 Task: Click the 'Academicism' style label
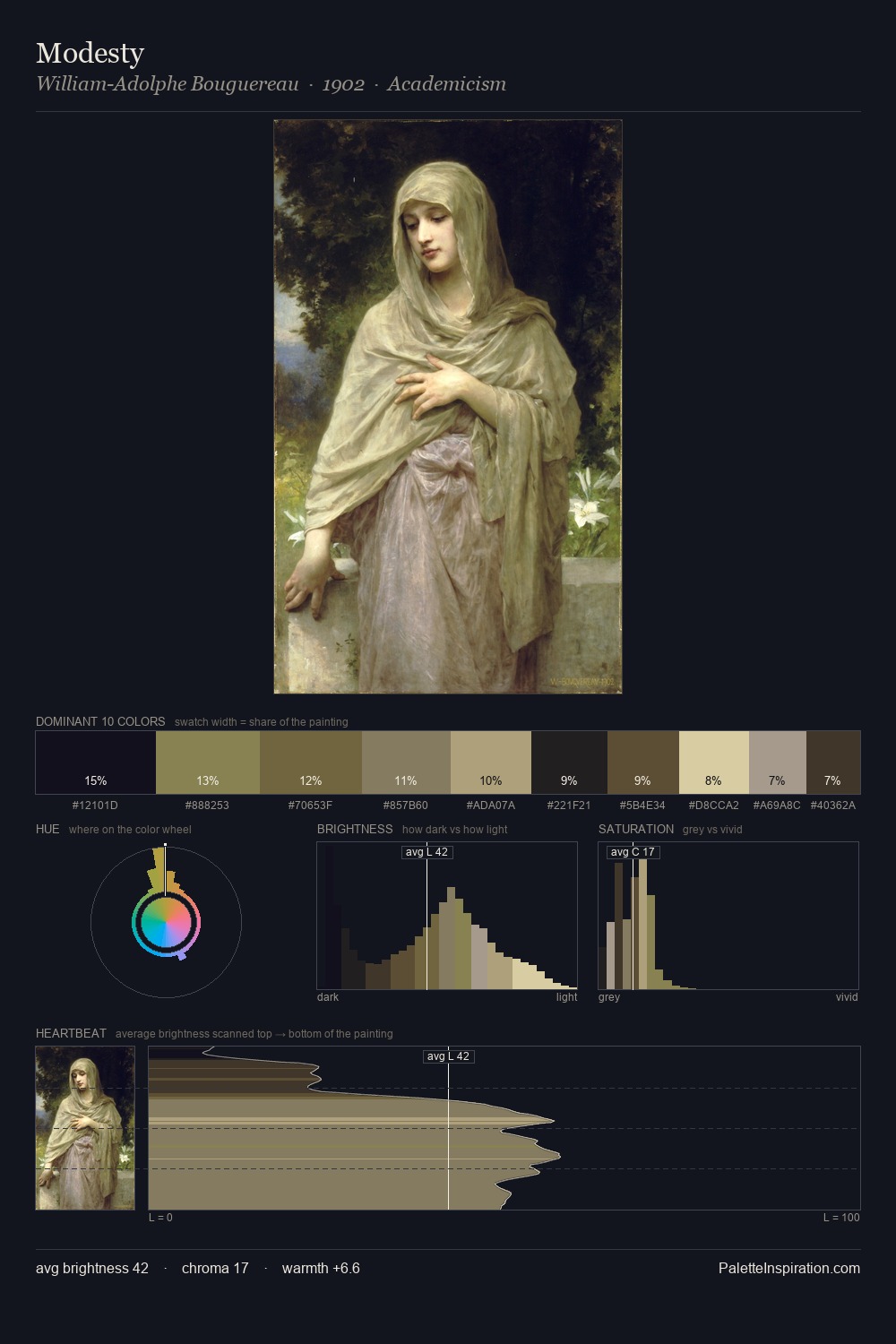click(x=446, y=84)
